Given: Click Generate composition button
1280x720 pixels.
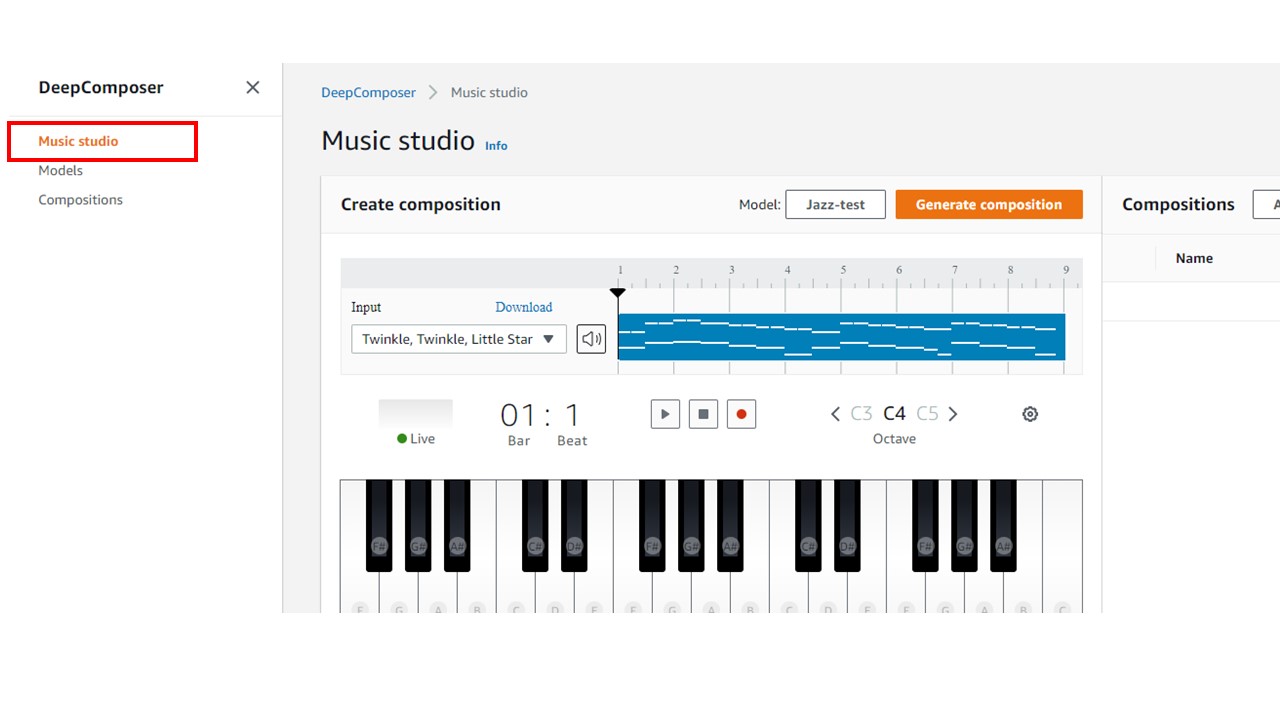Looking at the screenshot, I should 989,204.
